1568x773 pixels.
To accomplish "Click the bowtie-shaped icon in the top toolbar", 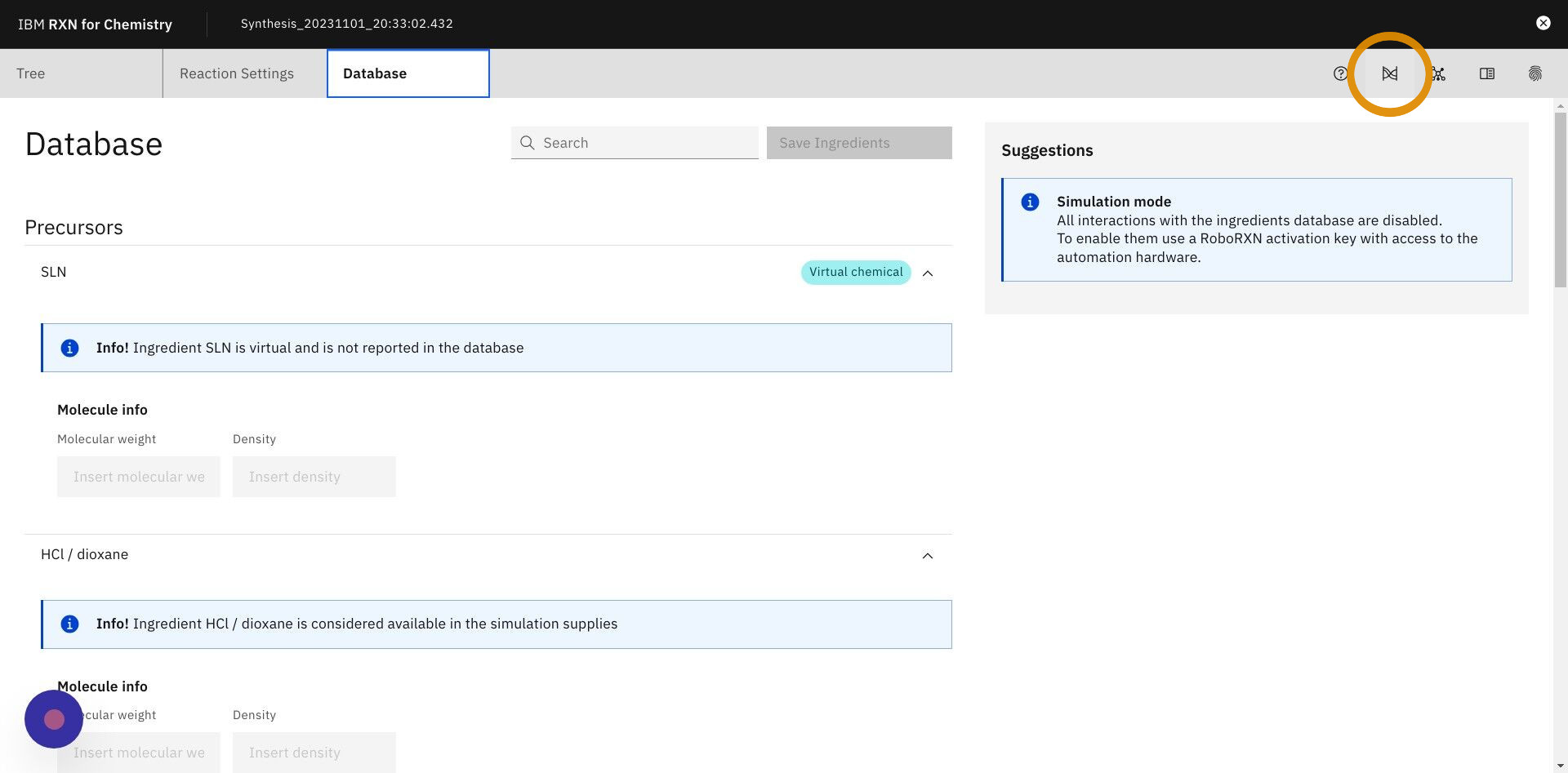I will (1389, 73).
